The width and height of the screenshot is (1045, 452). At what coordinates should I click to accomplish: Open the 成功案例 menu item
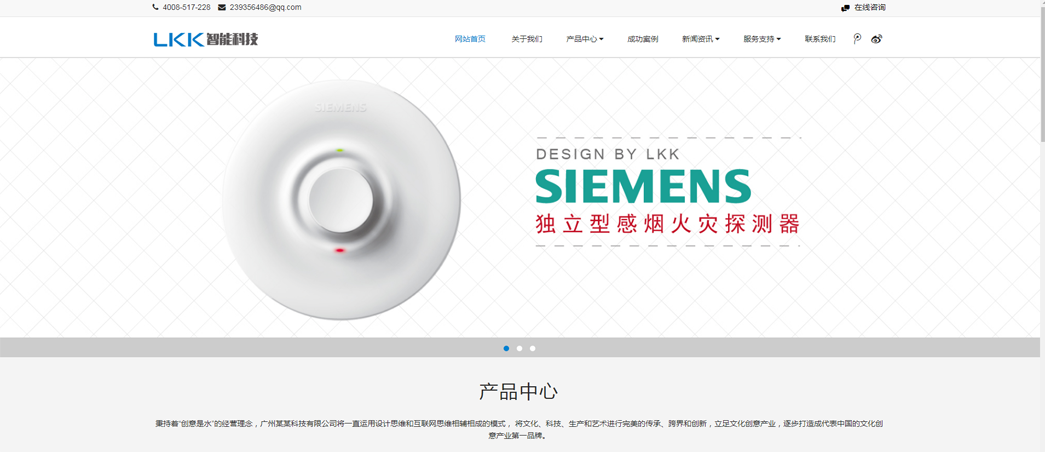[x=642, y=39]
